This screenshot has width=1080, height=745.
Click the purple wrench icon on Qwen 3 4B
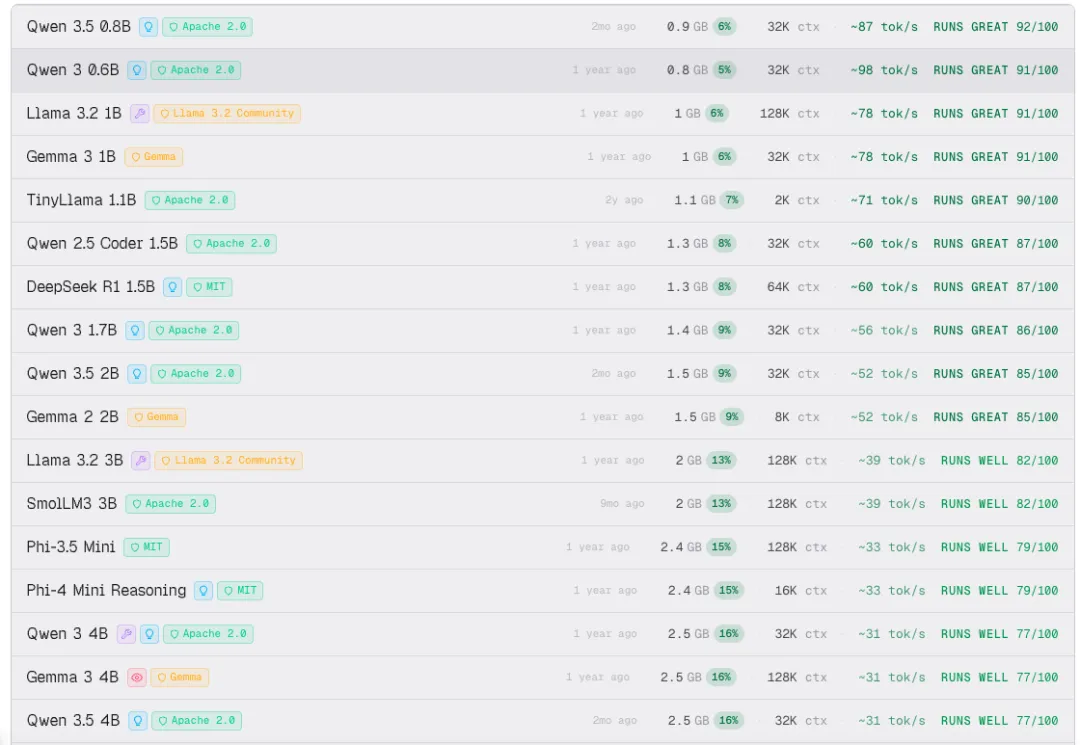pos(126,634)
